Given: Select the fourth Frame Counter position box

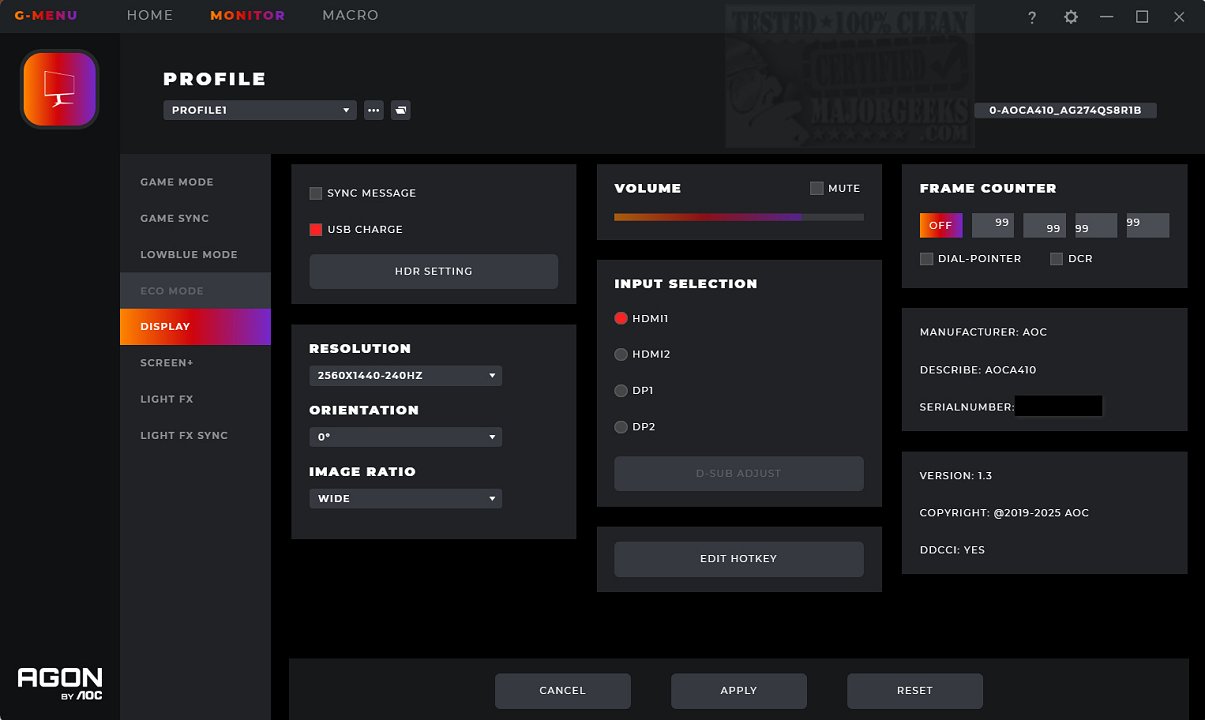Looking at the screenshot, I should point(1096,225).
